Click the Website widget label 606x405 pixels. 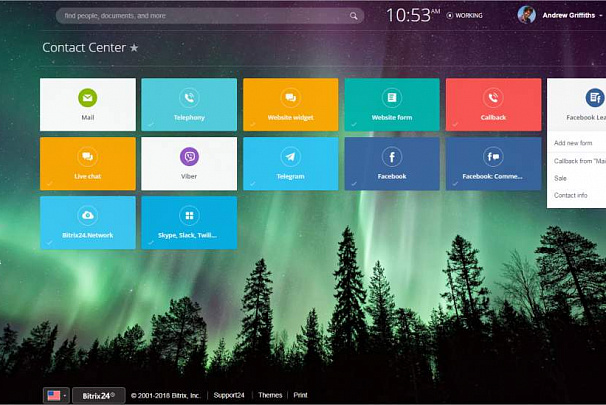290,117
